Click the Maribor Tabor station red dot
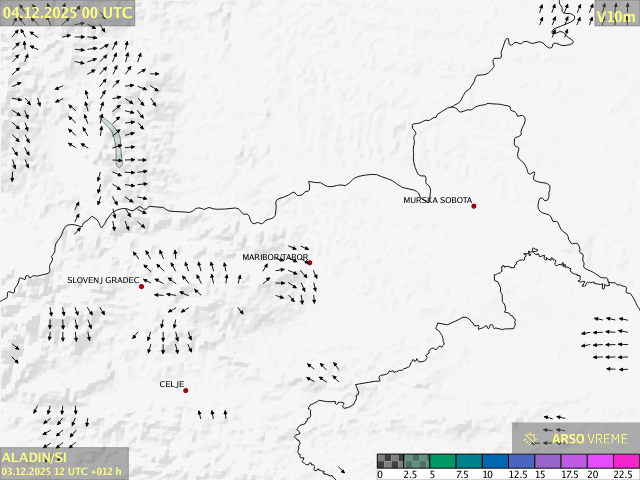Image resolution: width=640 pixels, height=480 pixels. [x=309, y=263]
